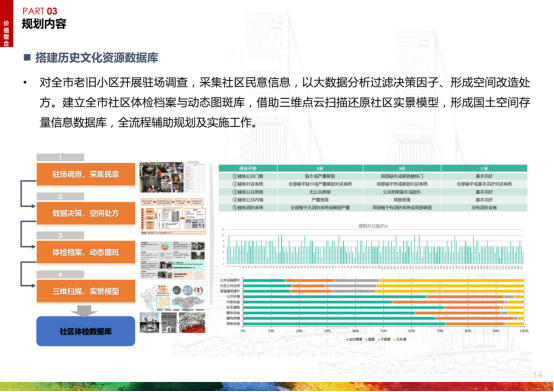Click the gray down arrow above 社区体检数据库

84,310
